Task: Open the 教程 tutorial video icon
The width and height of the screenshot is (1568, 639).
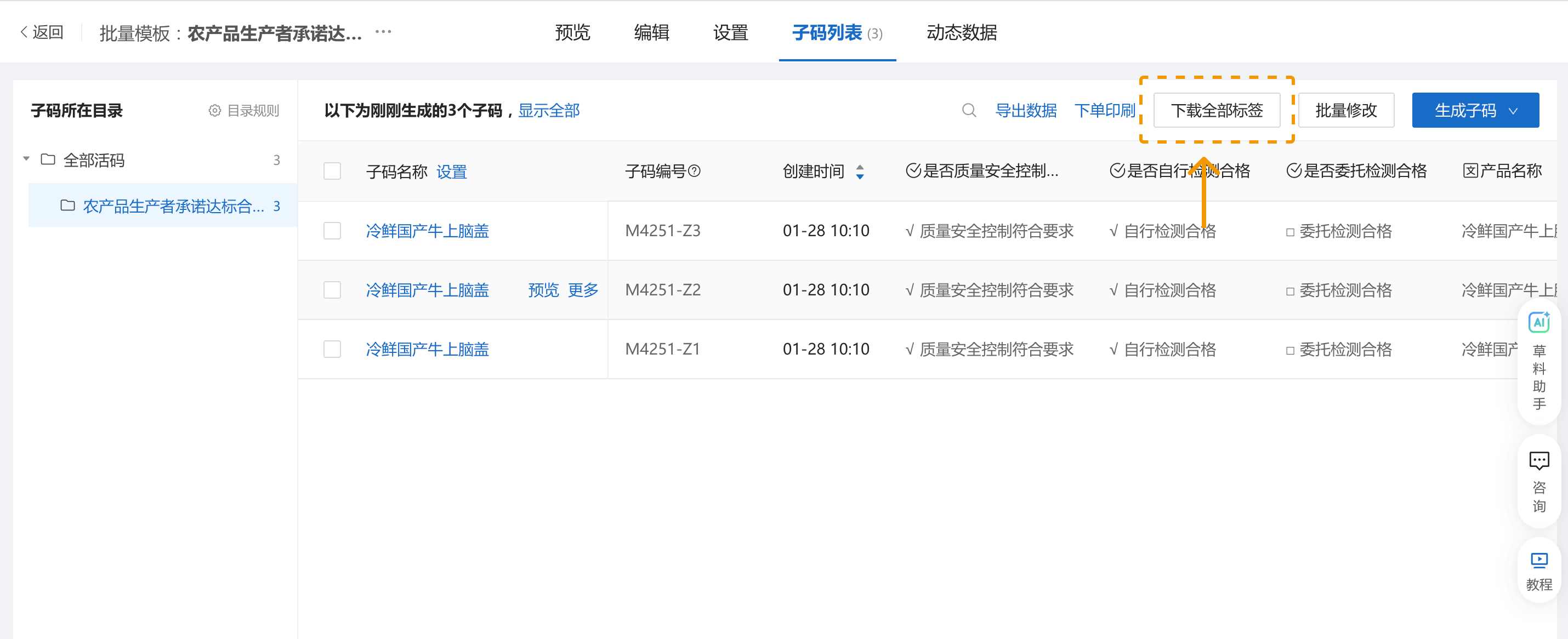Action: [x=1539, y=561]
